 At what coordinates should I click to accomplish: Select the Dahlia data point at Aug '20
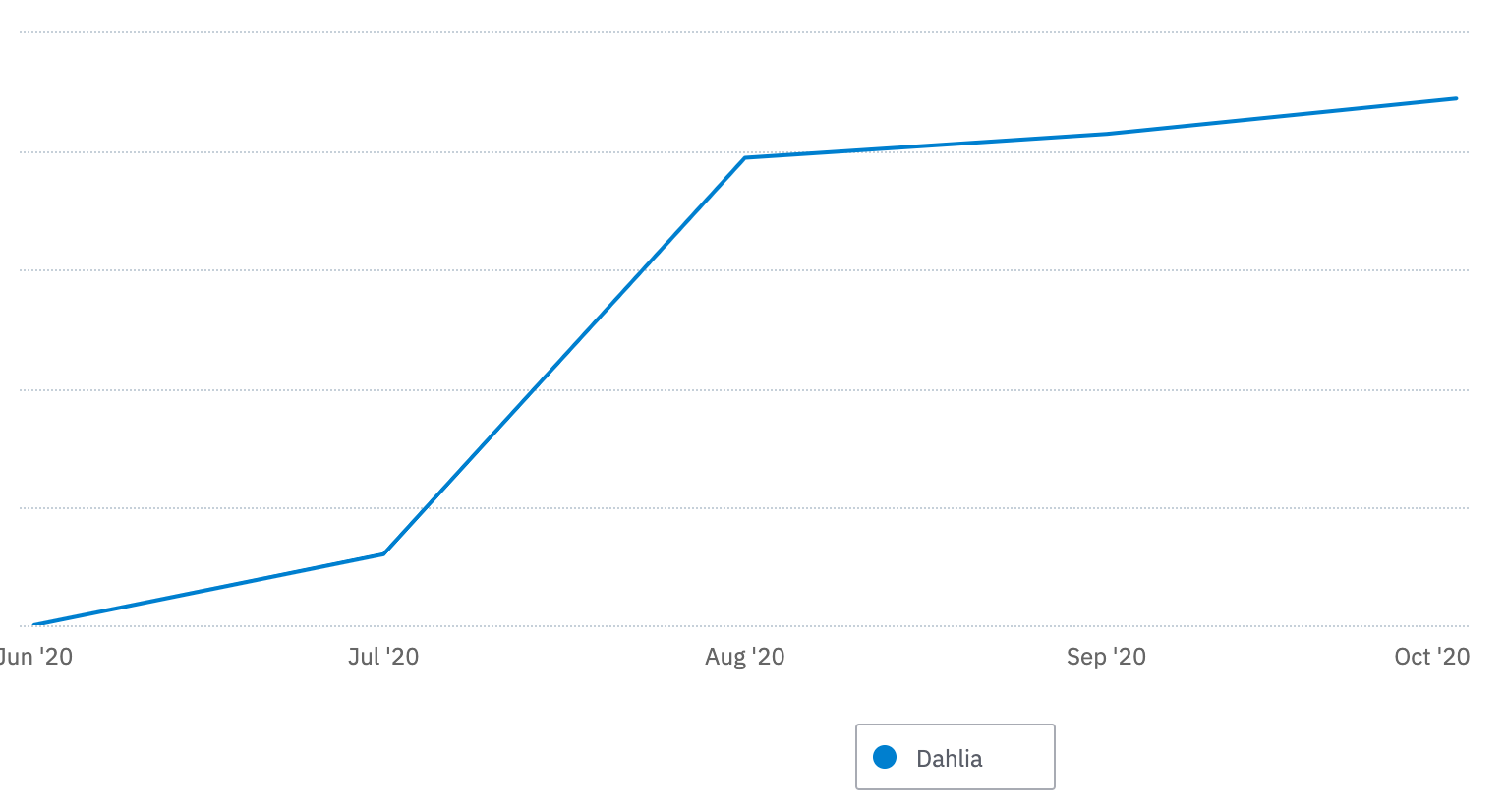745,157
